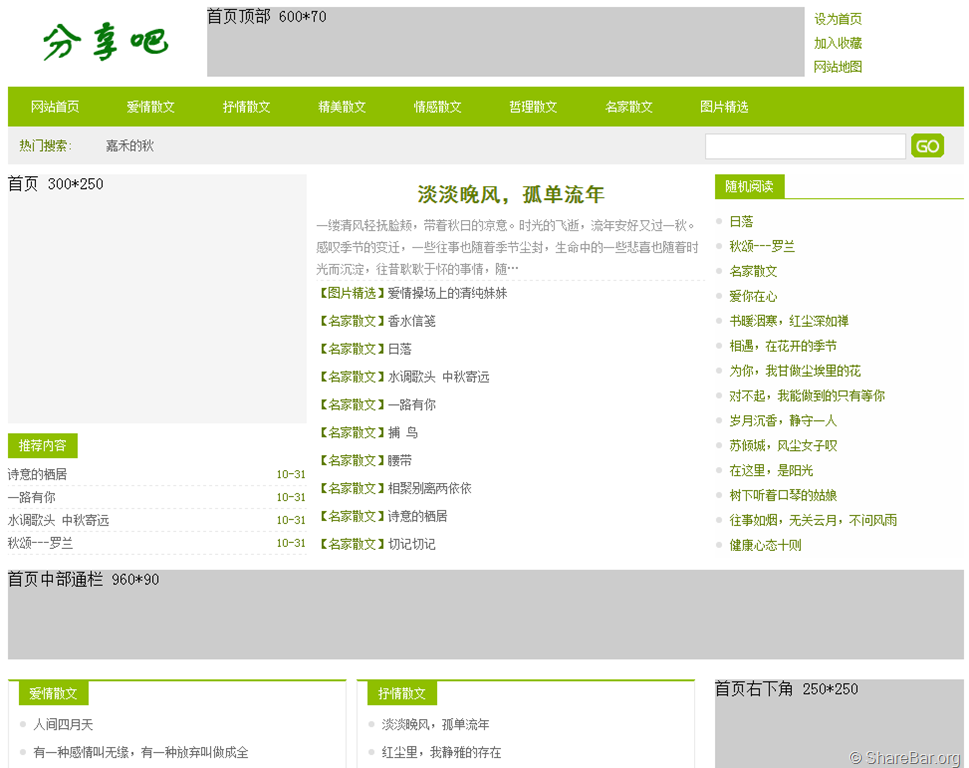Click into the search text field
969x768 pixels.
(x=804, y=146)
